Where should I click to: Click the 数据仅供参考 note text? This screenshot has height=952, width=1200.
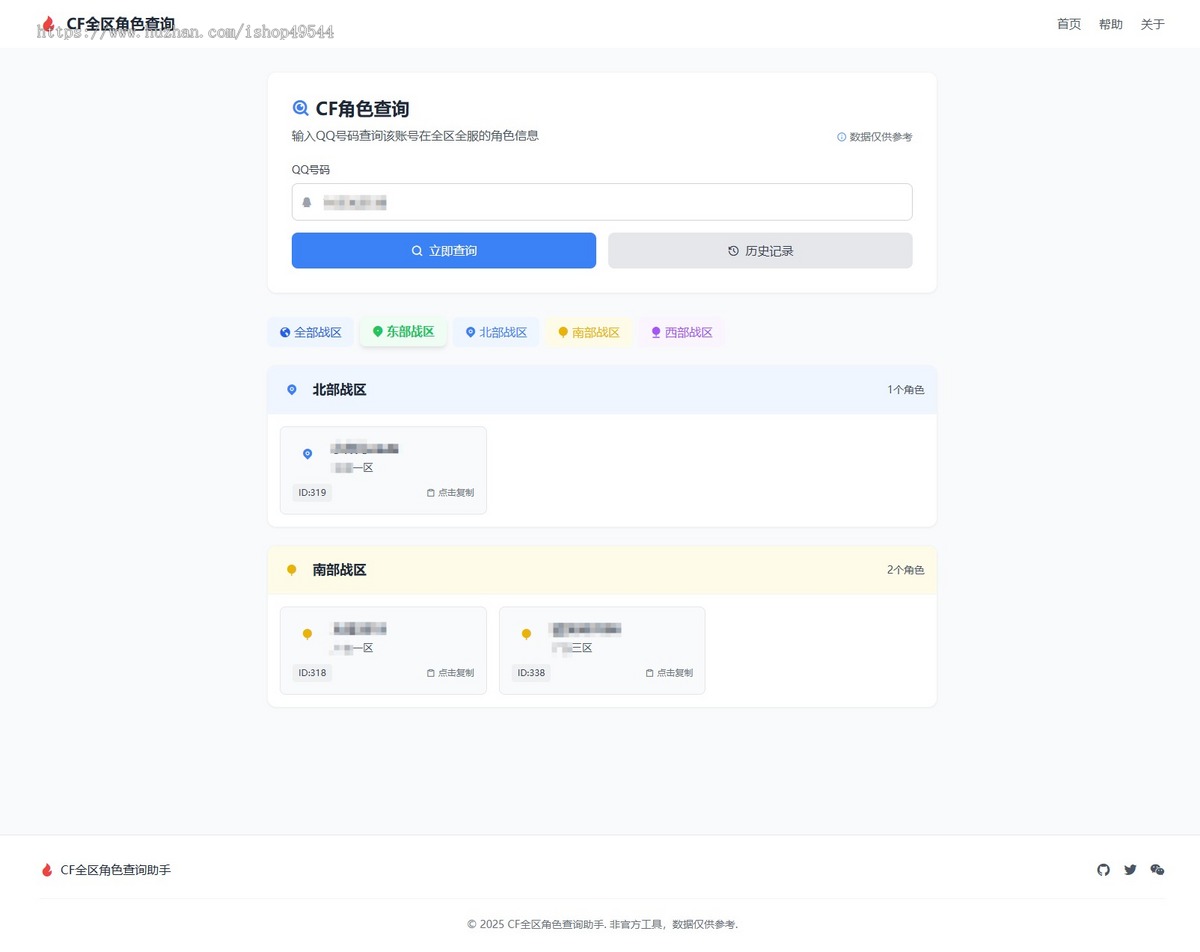[x=881, y=137]
